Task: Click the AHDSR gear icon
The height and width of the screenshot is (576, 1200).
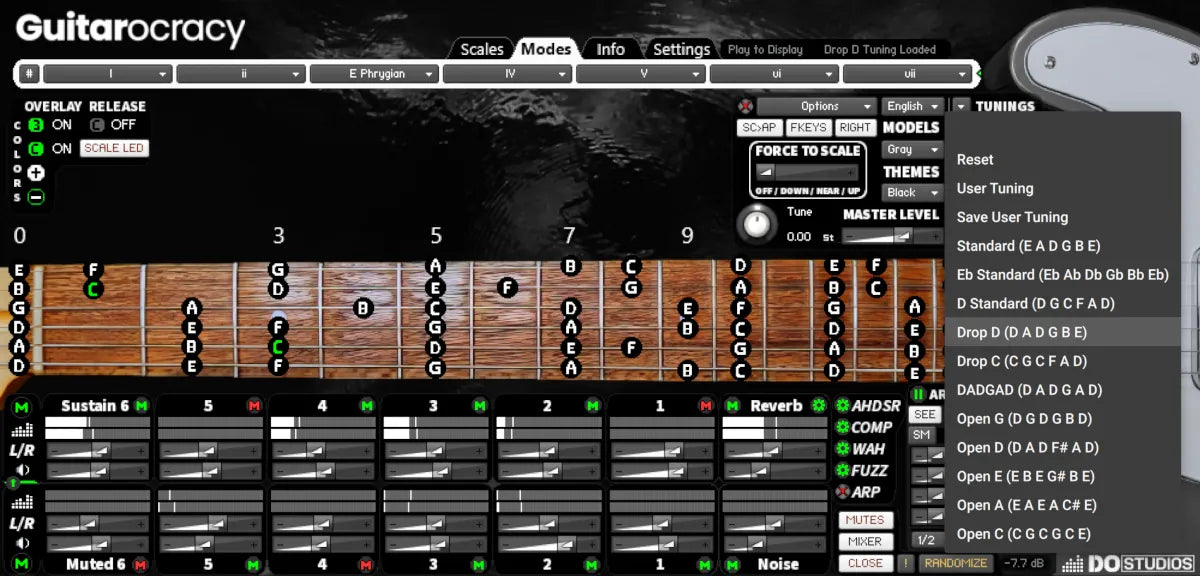Action: pos(842,405)
